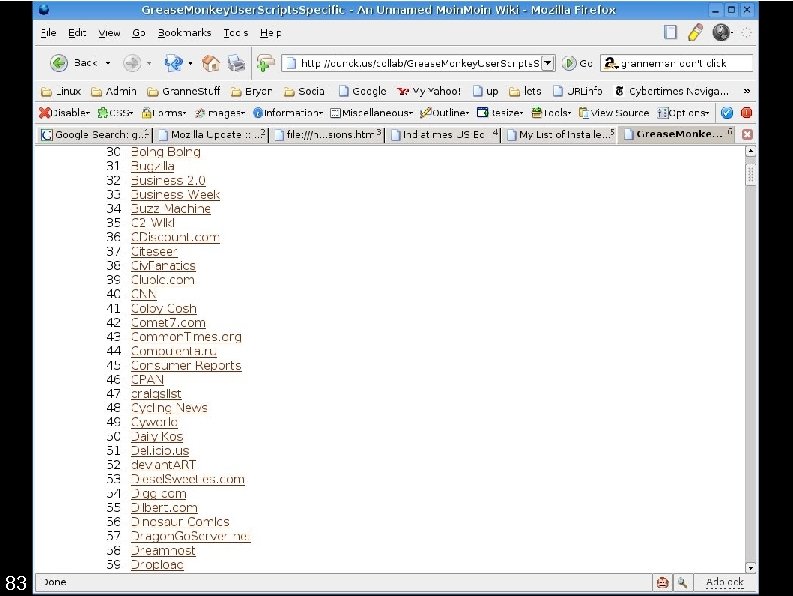Click the magnifier icon in status bar
The width and height of the screenshot is (793, 596).
tap(682, 582)
